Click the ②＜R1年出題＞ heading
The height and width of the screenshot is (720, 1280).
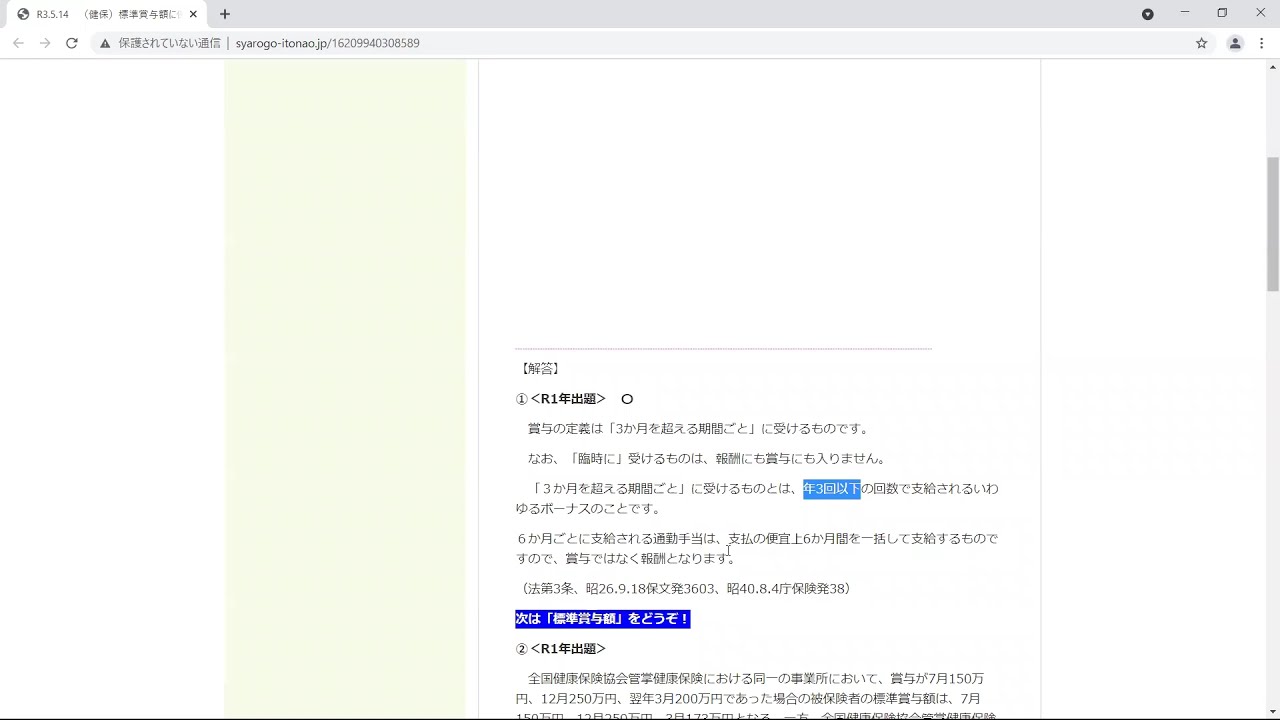(x=561, y=649)
